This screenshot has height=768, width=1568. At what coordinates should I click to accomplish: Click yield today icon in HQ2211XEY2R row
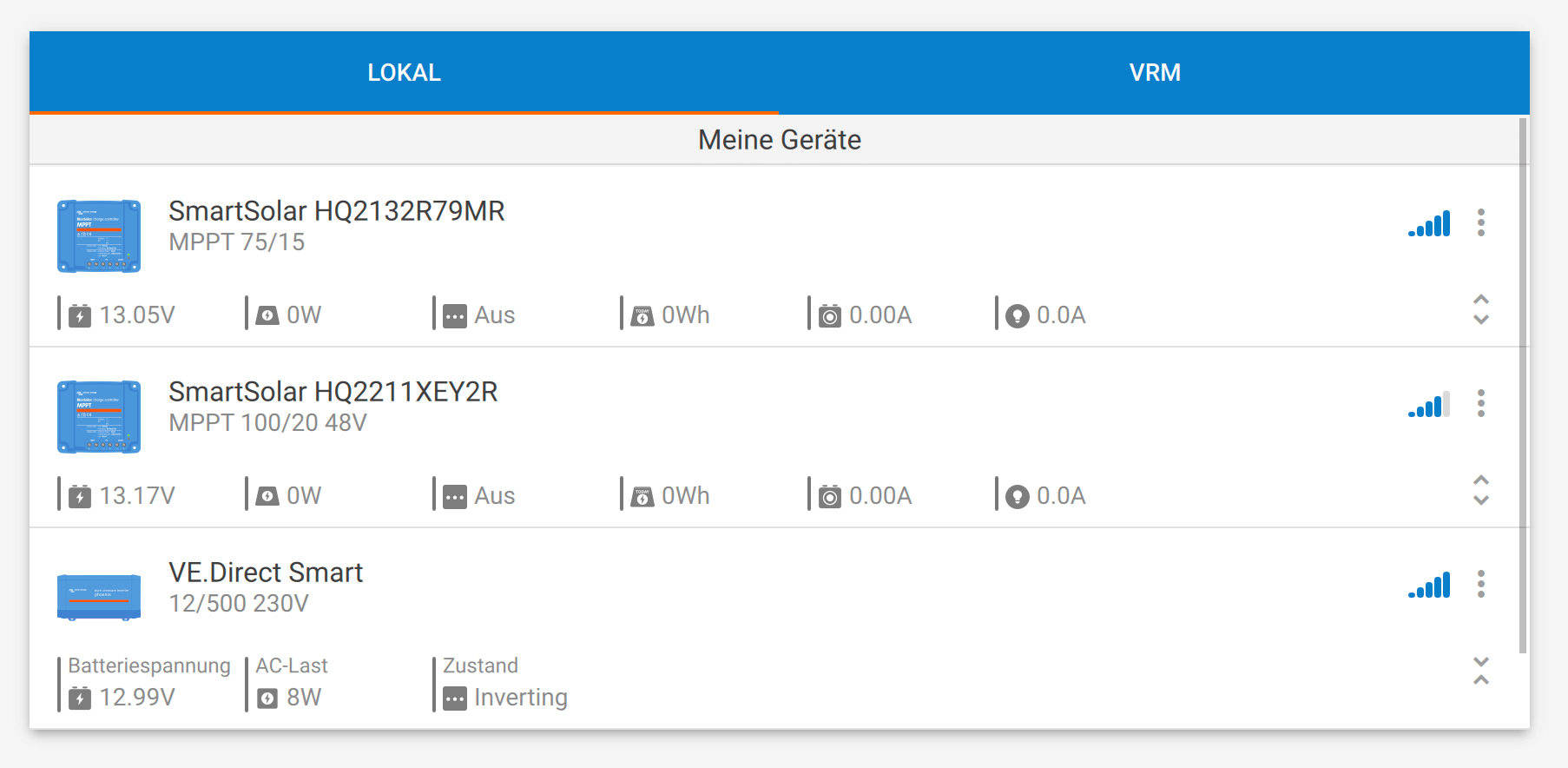pyautogui.click(x=642, y=496)
